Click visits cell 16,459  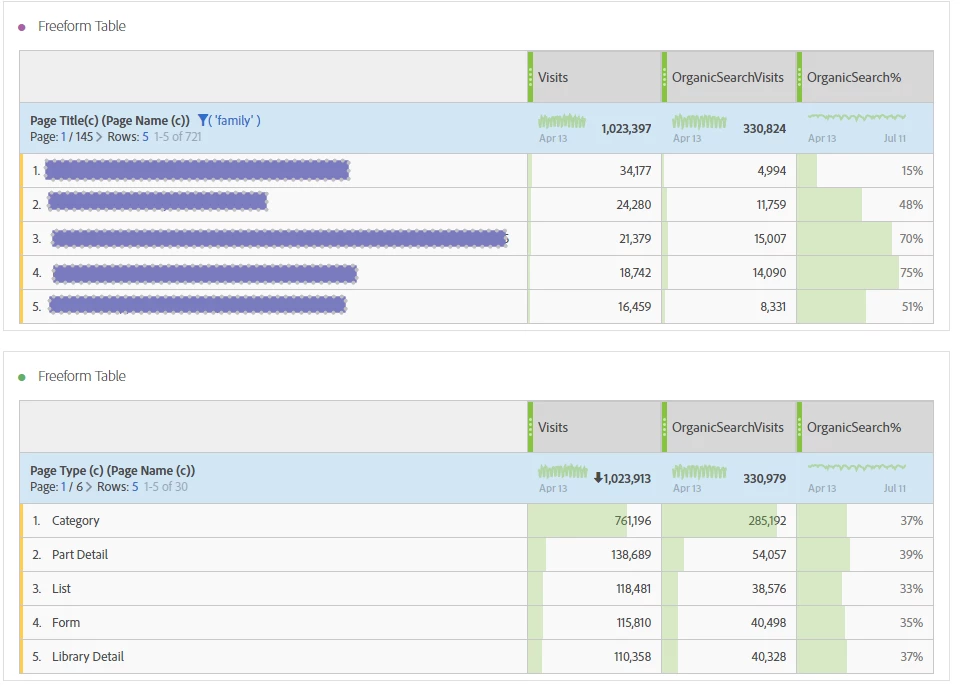click(x=595, y=307)
